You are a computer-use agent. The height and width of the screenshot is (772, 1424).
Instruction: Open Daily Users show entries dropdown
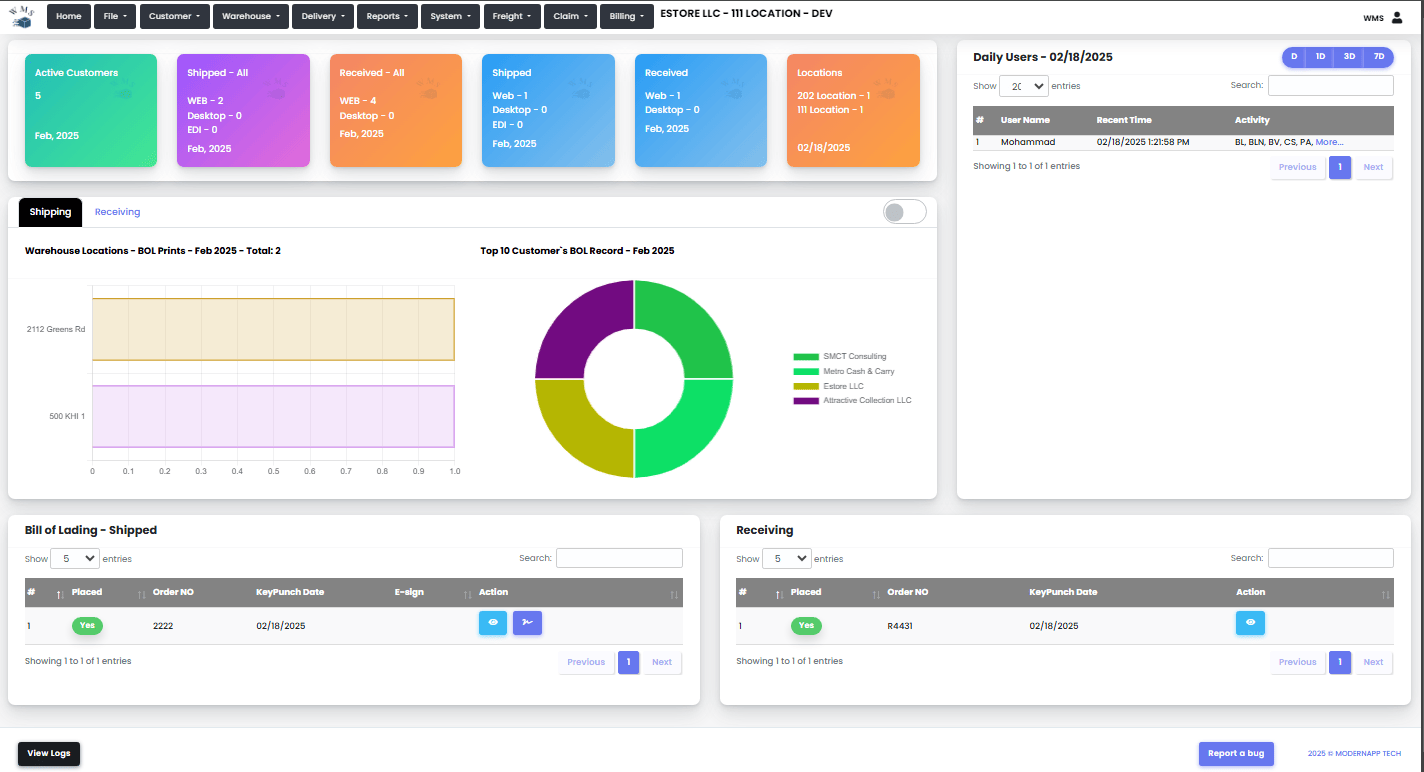click(1024, 86)
